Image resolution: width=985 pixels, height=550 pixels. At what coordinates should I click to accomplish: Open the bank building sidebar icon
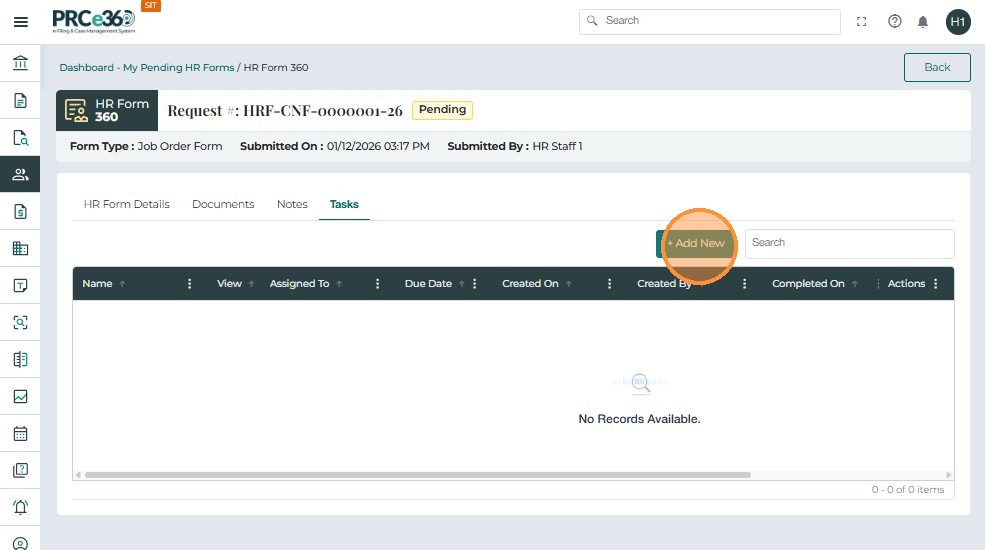coord(20,63)
